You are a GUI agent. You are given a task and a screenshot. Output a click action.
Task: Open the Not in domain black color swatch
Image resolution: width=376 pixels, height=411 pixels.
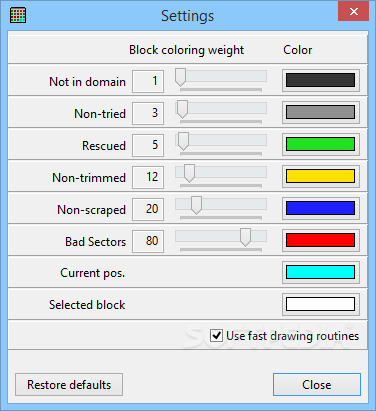click(320, 80)
